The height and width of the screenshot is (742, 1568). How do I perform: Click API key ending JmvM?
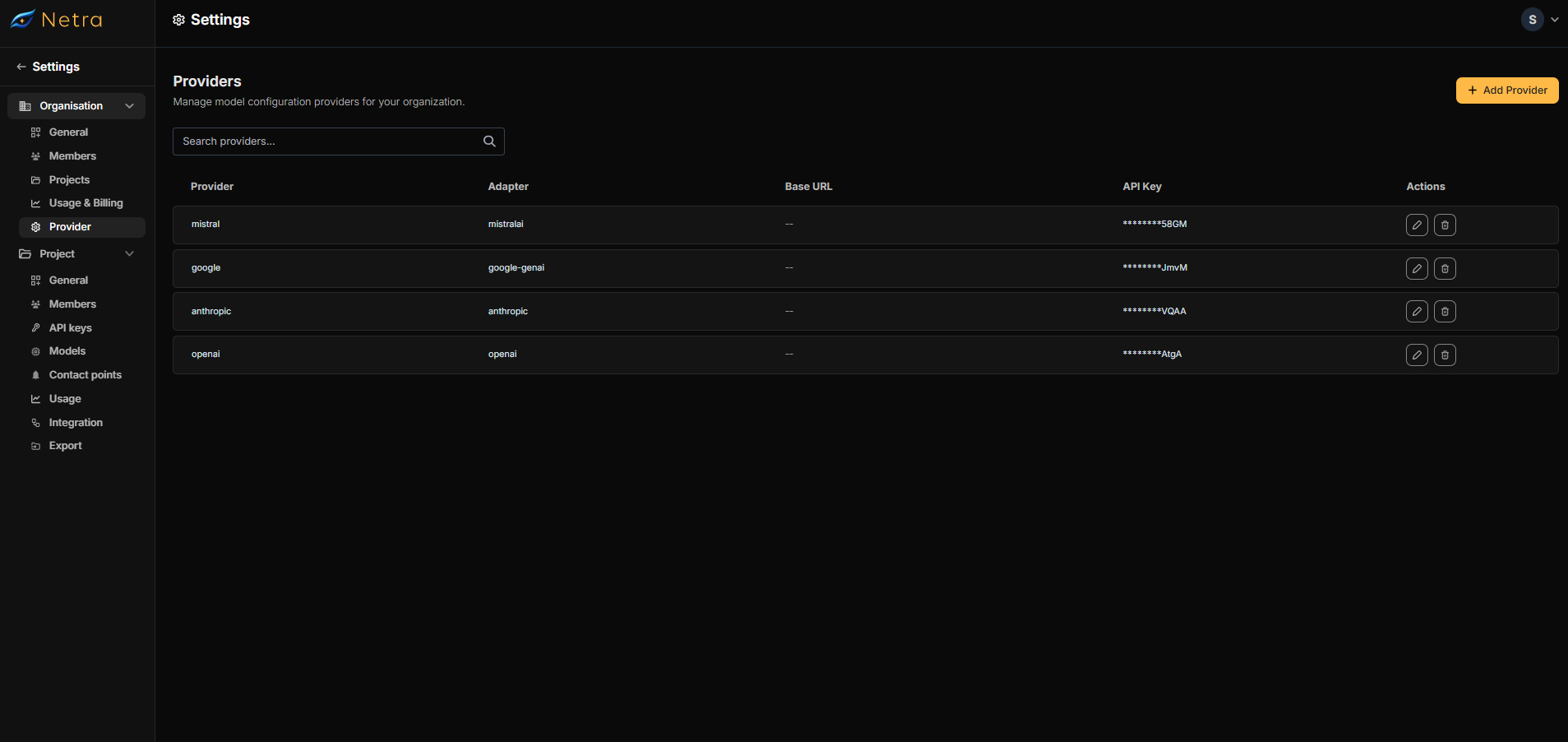pos(1155,268)
